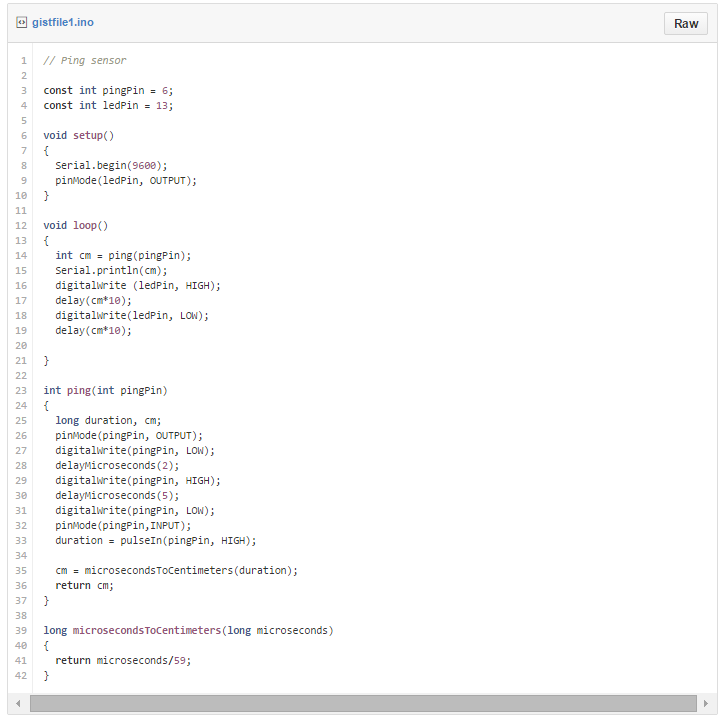
Task: Click the 'delayMicroseconds(5);' line
Action: tap(117, 496)
